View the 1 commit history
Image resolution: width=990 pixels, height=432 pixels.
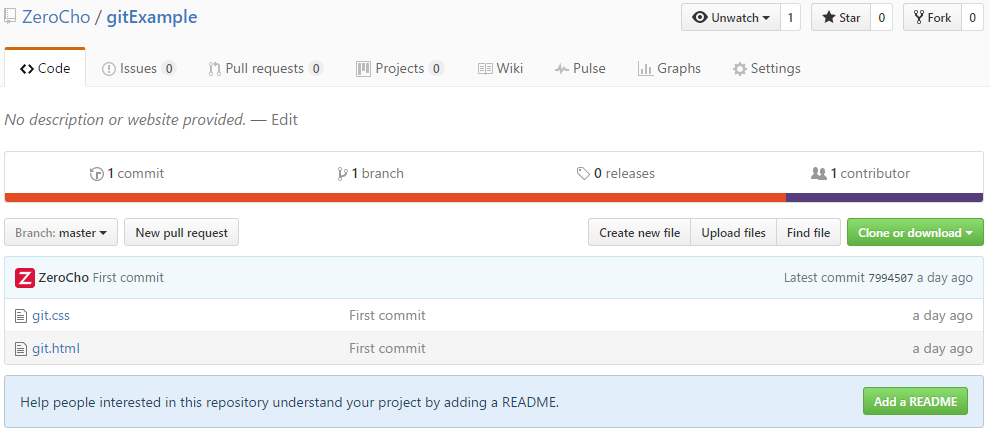click(x=127, y=173)
